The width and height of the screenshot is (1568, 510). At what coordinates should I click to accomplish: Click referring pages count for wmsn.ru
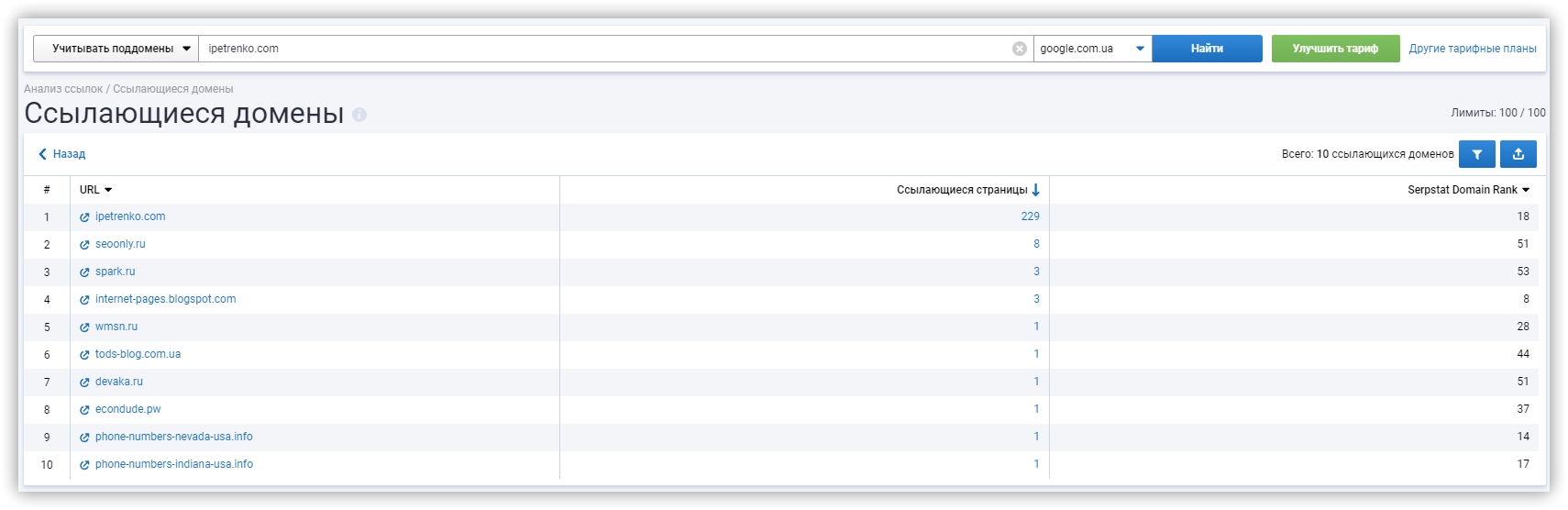[1037, 327]
